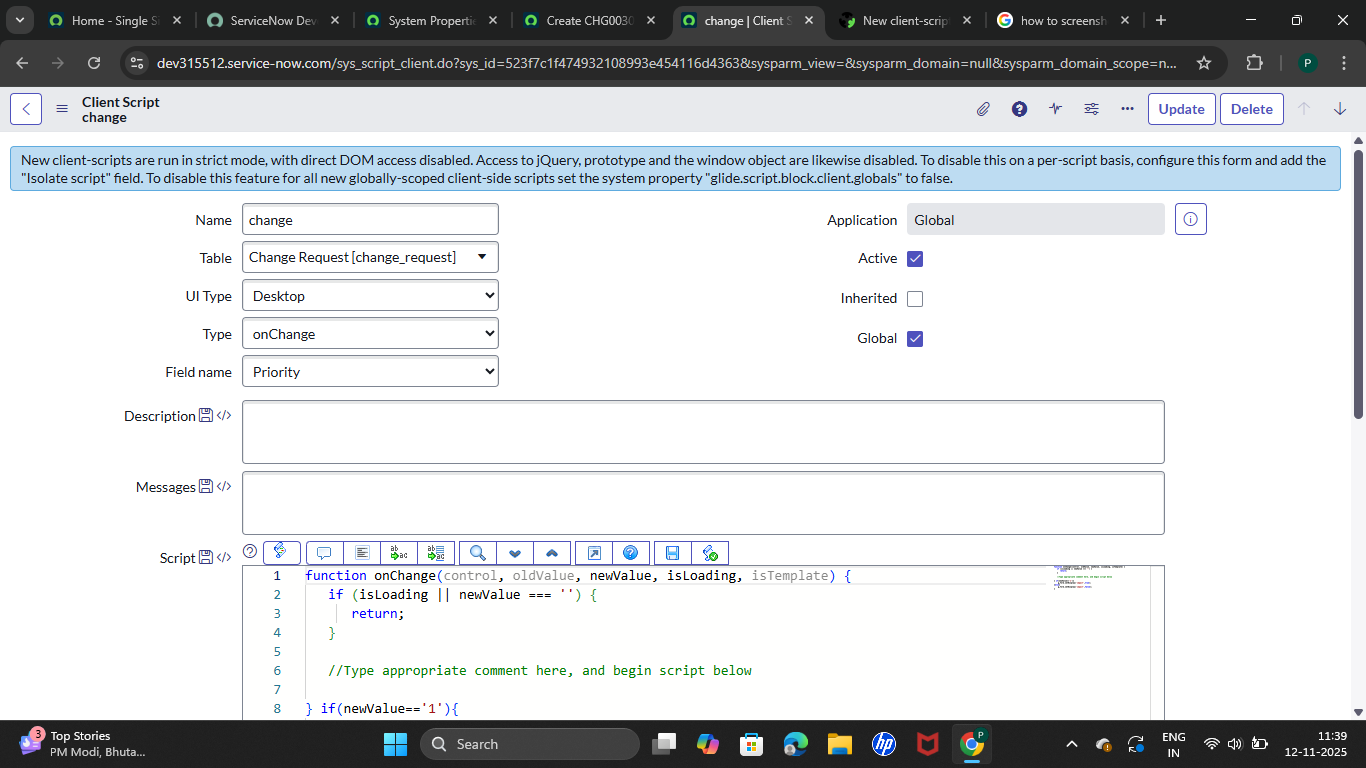The image size is (1366, 768).
Task: Open a new browser tab
Action: [1160, 20]
